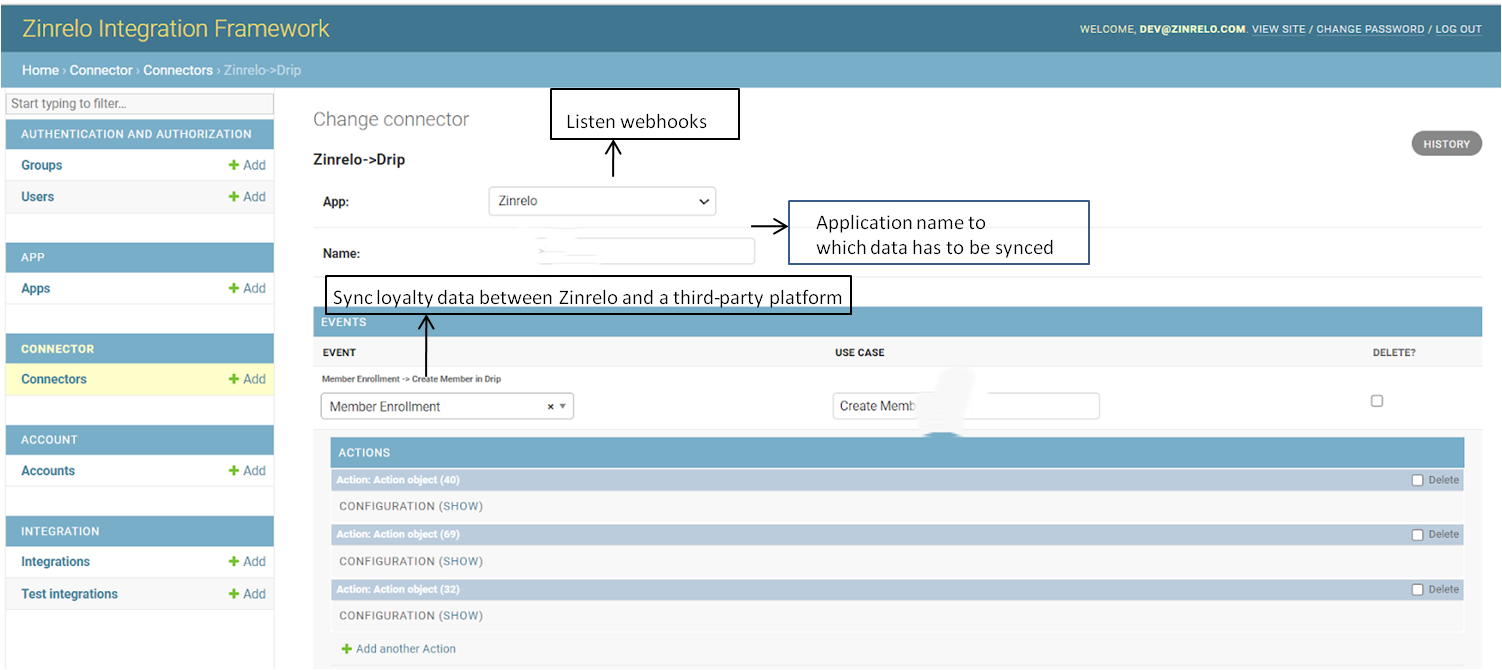Clear Member Enrollment selection with x icon
1502x670 pixels.
point(550,407)
